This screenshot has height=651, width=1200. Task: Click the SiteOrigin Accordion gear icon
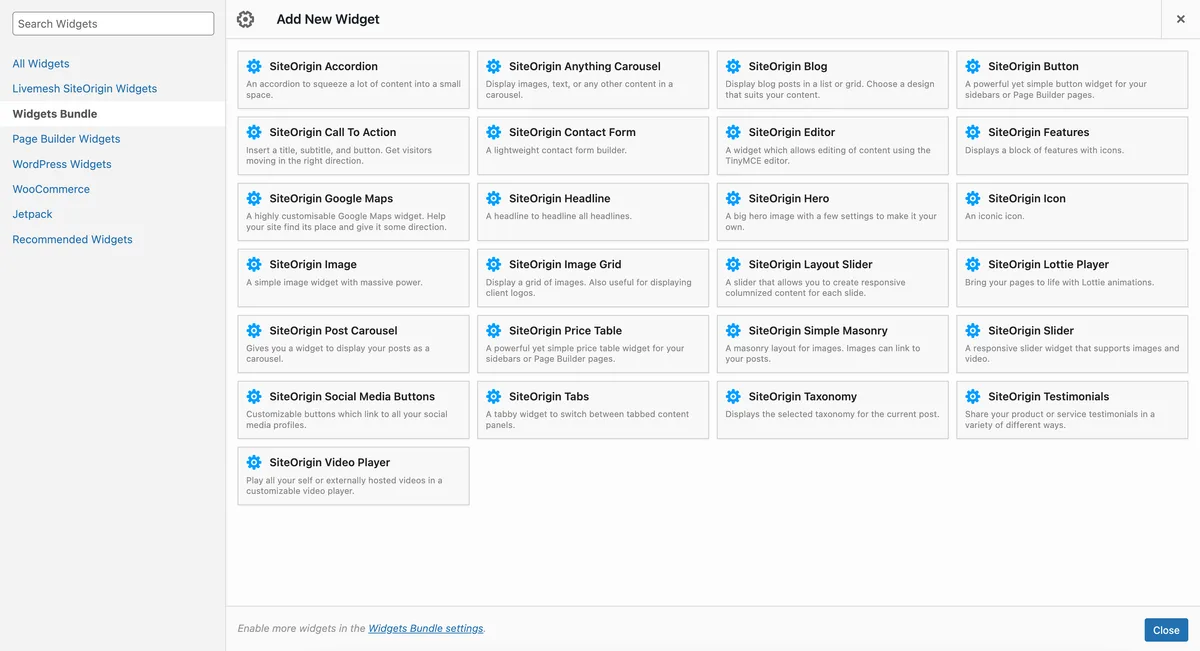254,66
